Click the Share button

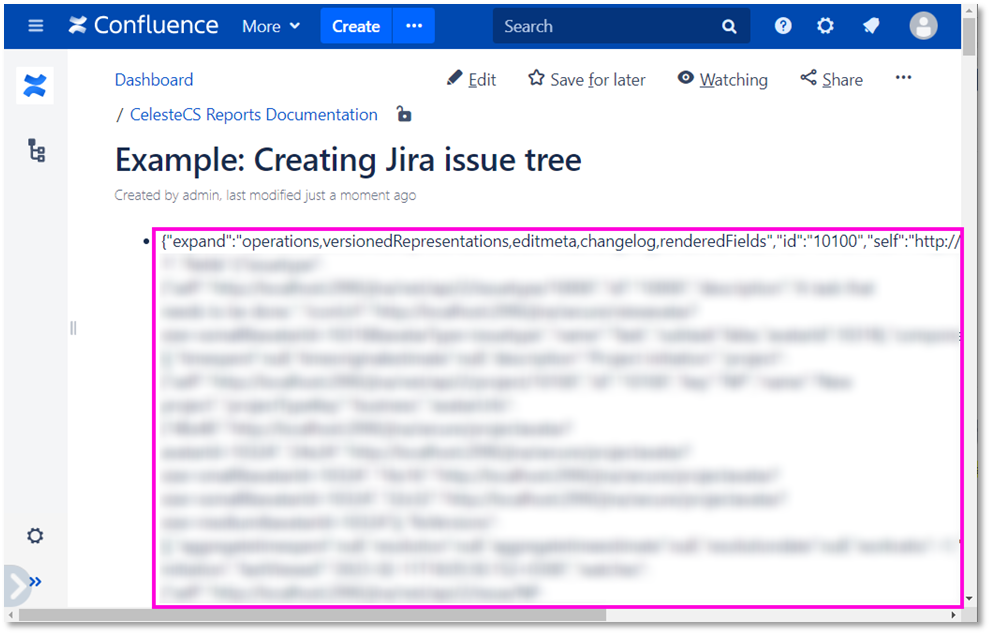(831, 80)
